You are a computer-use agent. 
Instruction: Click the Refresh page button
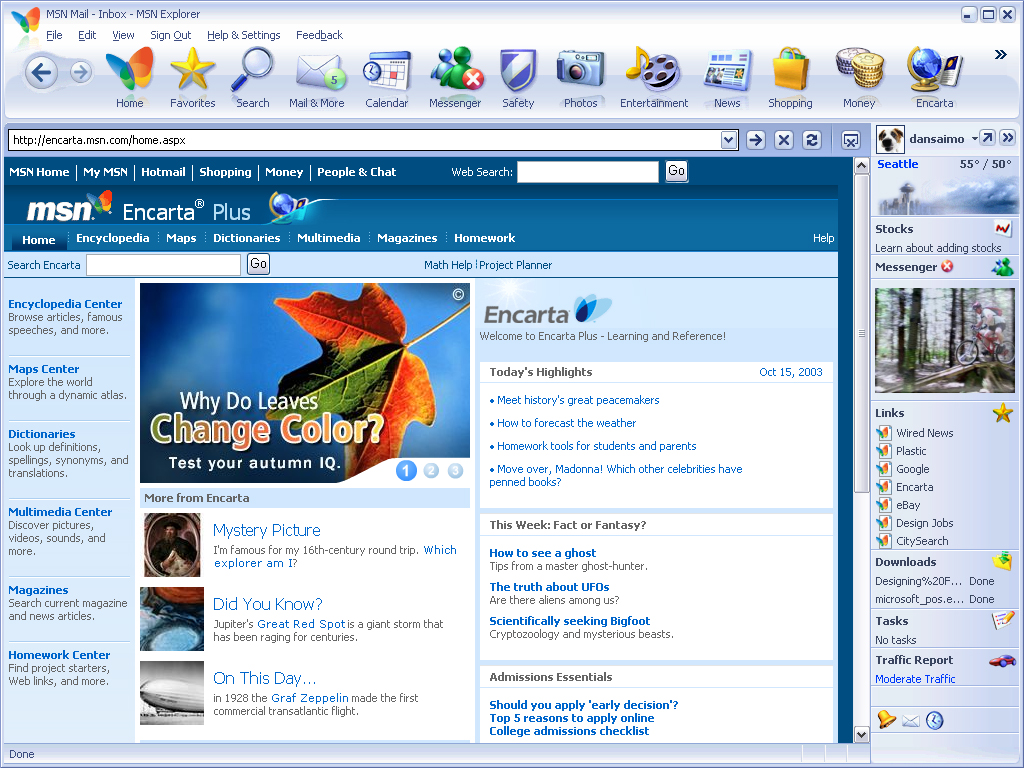[x=812, y=140]
